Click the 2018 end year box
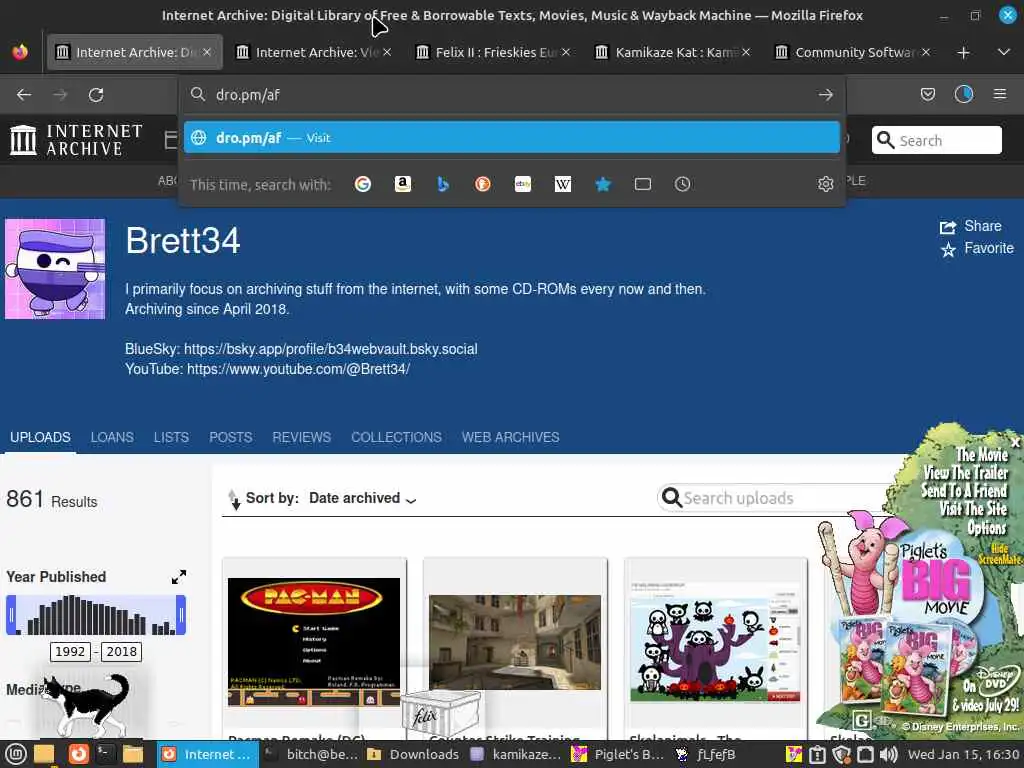 click(121, 652)
